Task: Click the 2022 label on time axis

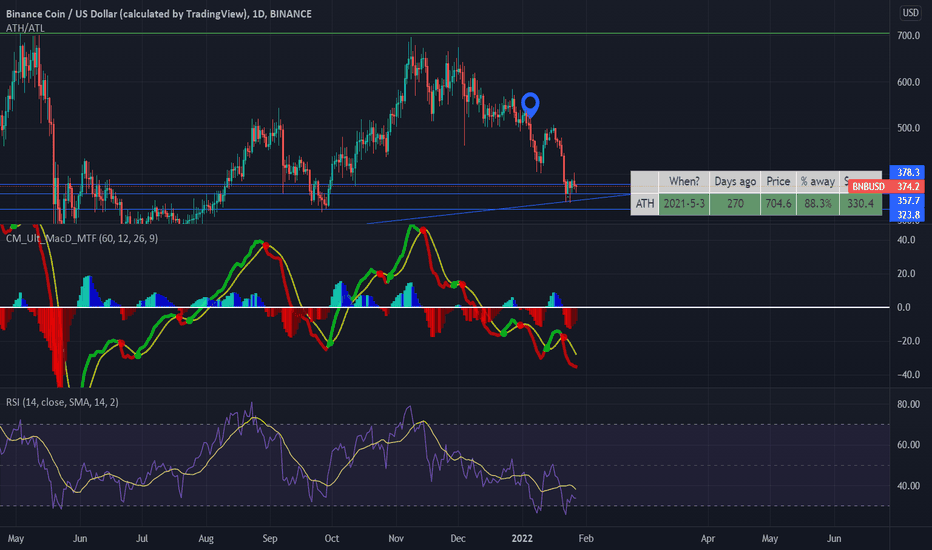Action: [x=522, y=539]
